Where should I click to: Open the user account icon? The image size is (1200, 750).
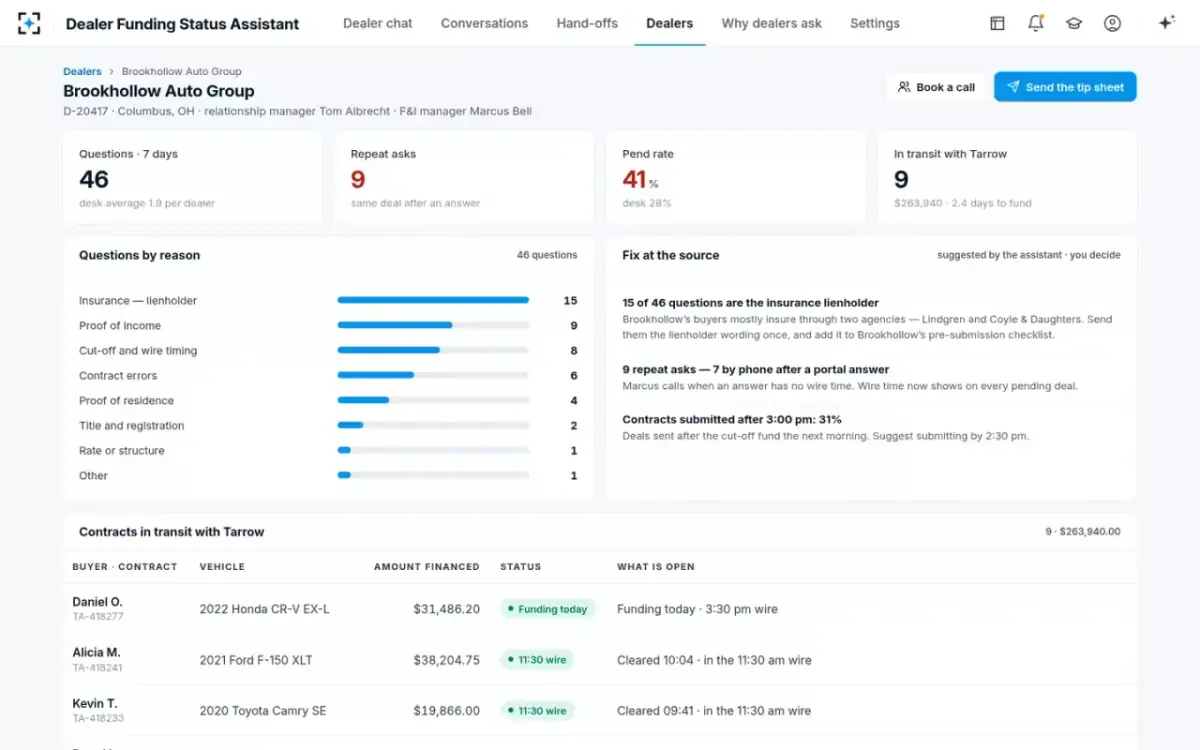(x=1112, y=23)
